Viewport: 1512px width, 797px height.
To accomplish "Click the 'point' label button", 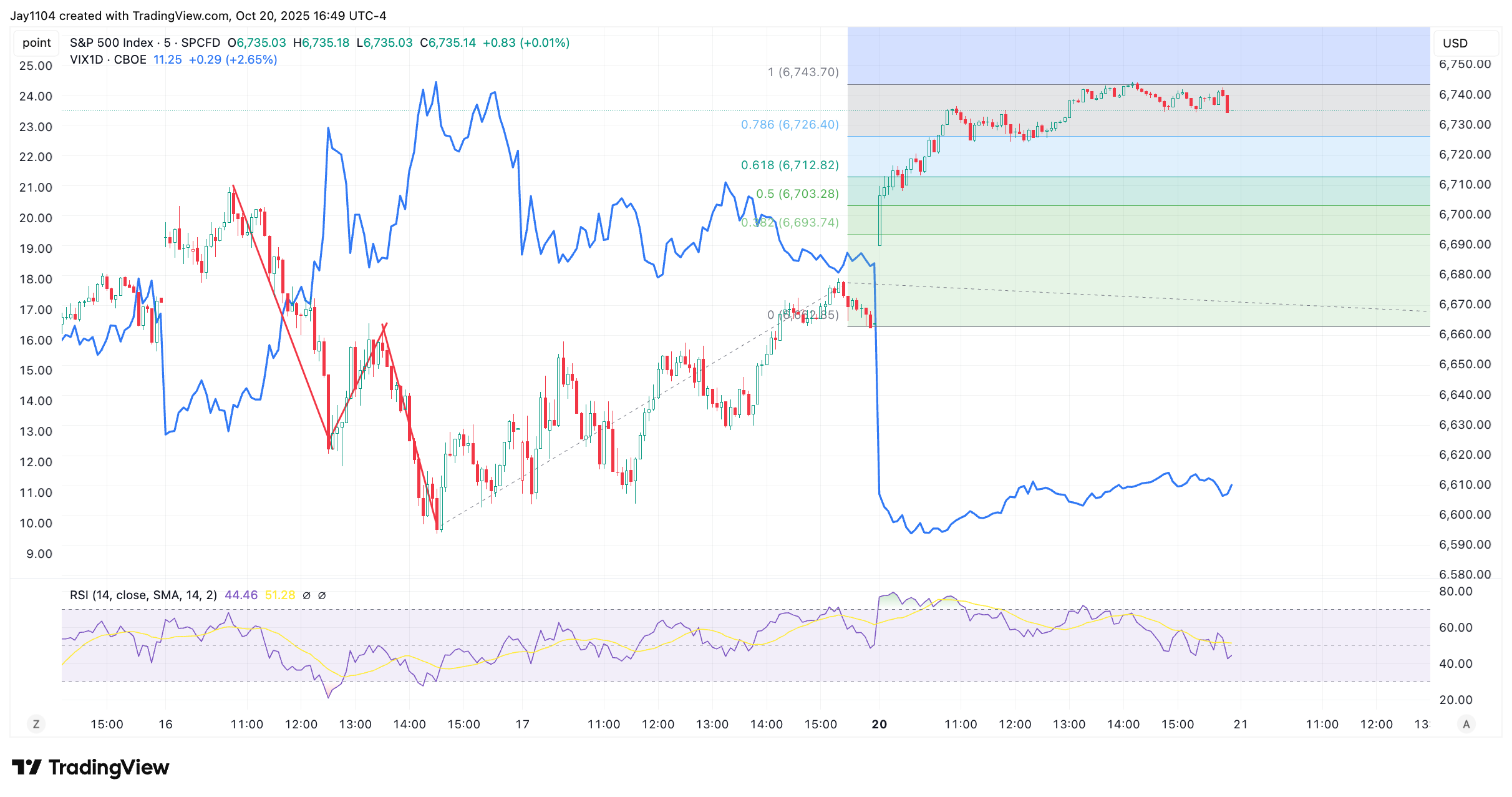I will [36, 42].
